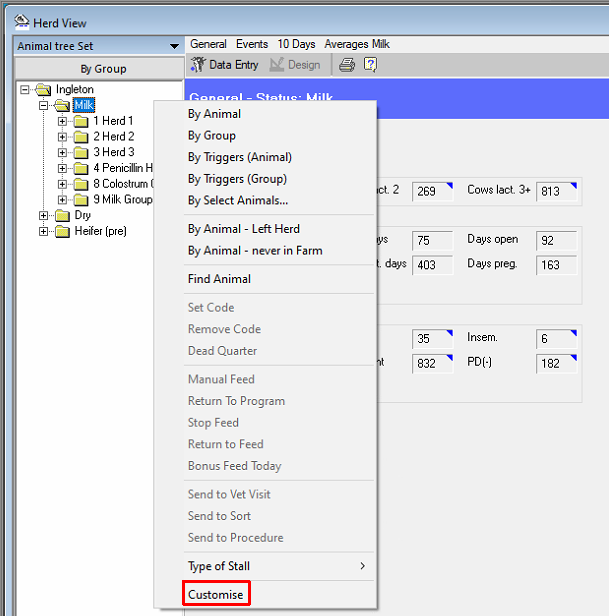609x616 pixels.
Task: Choose Customise from the context menu
Action: (x=216, y=595)
